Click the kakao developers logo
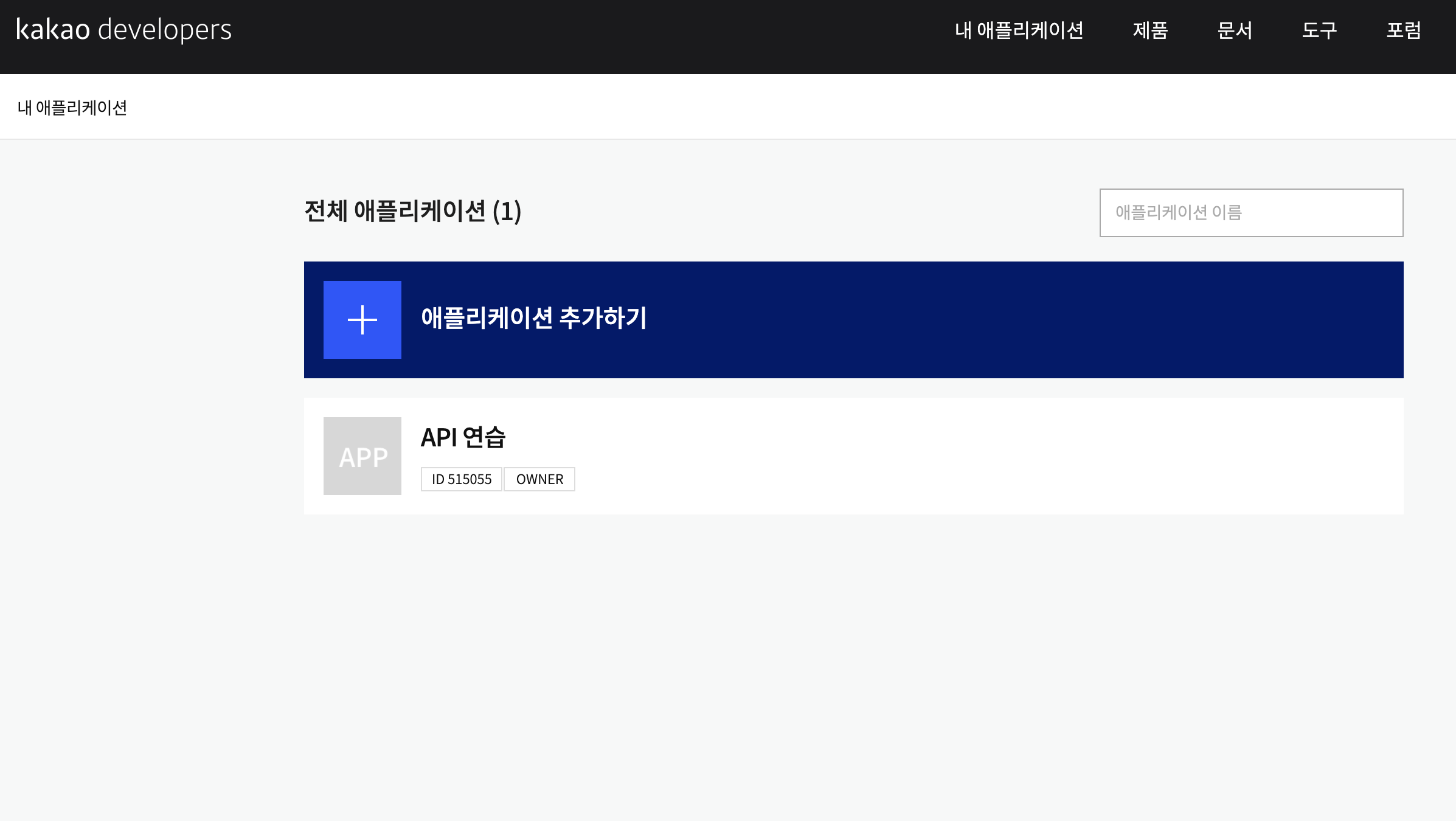The height and width of the screenshot is (821, 1456). point(124,30)
